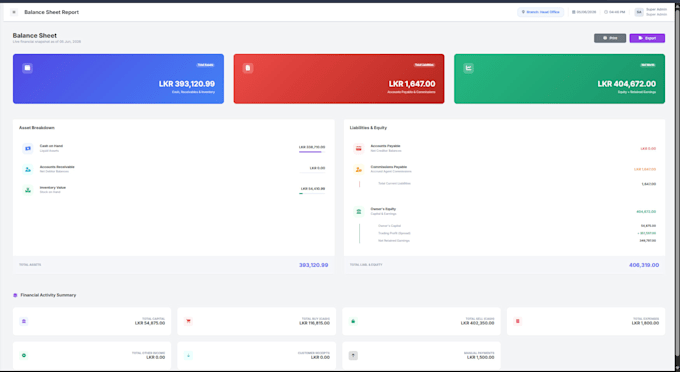Select the blue Total Assets card amount

point(186,84)
